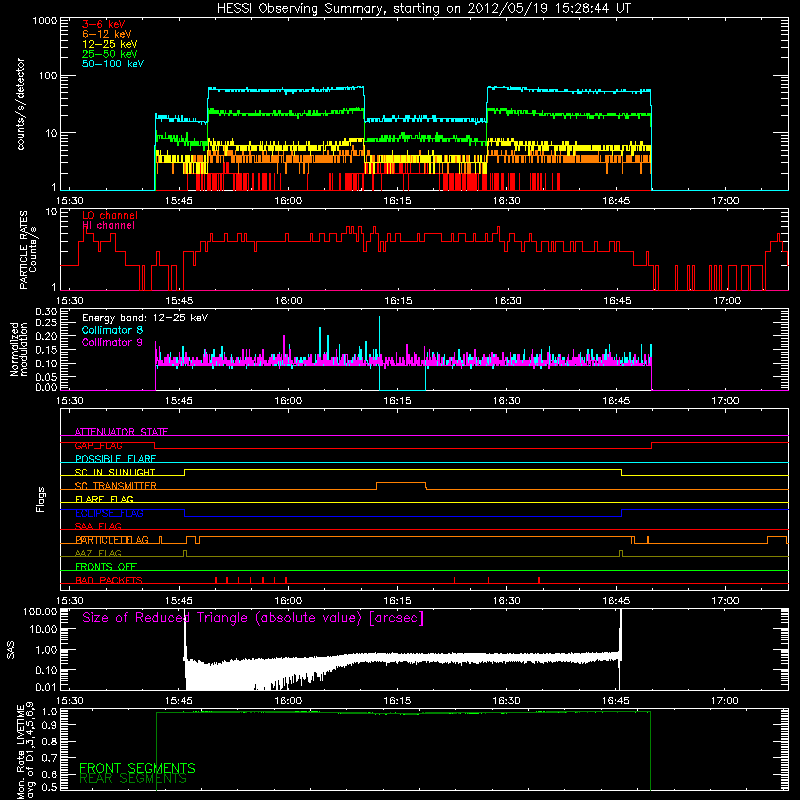800x800 pixels.
Task: Select the Collimator 8 legend label
Action: click(x=112, y=330)
